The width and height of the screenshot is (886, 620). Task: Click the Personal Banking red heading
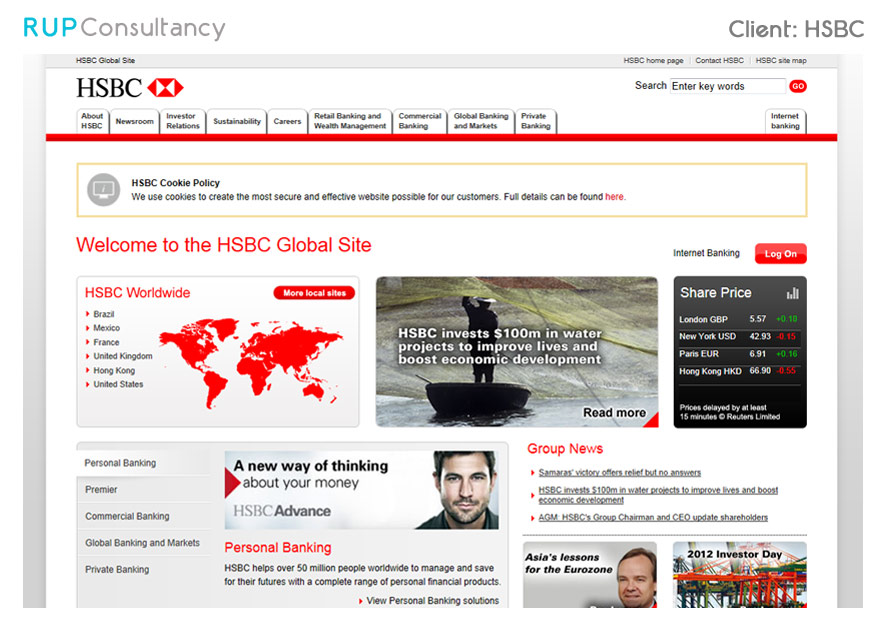(x=278, y=548)
